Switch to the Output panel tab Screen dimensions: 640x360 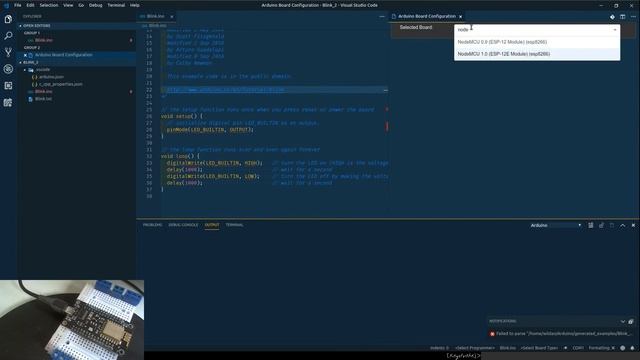(x=212, y=225)
